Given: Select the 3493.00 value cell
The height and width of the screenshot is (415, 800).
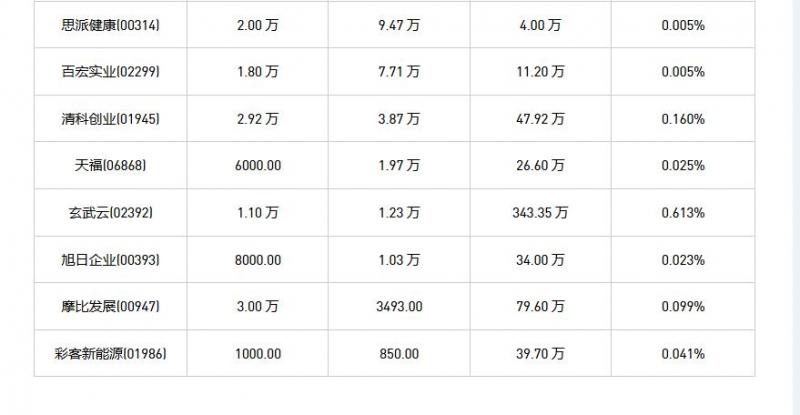Looking at the screenshot, I should (x=399, y=307).
